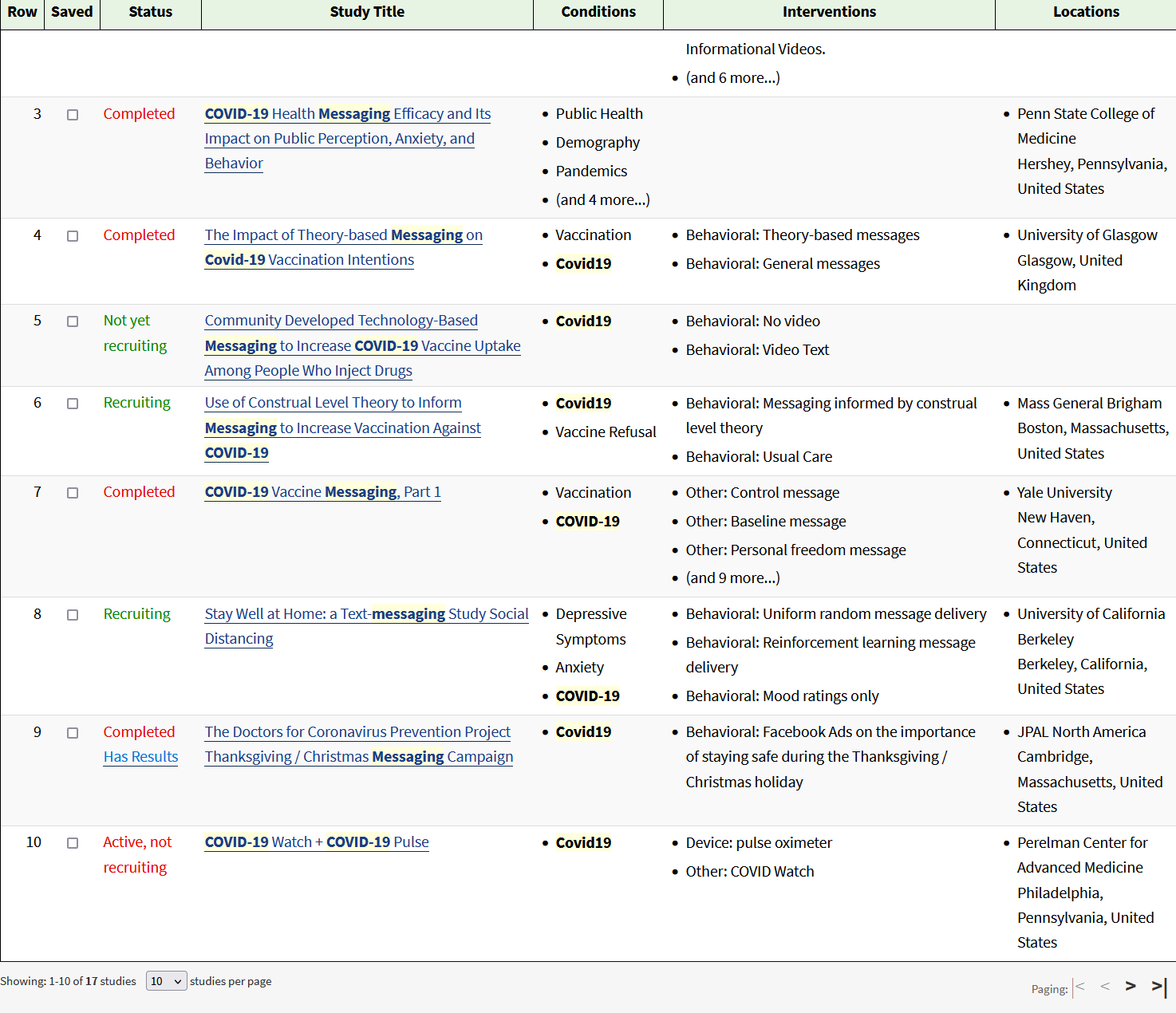Open the Has Results link in row 9
The width and height of the screenshot is (1176, 1013).
click(140, 757)
